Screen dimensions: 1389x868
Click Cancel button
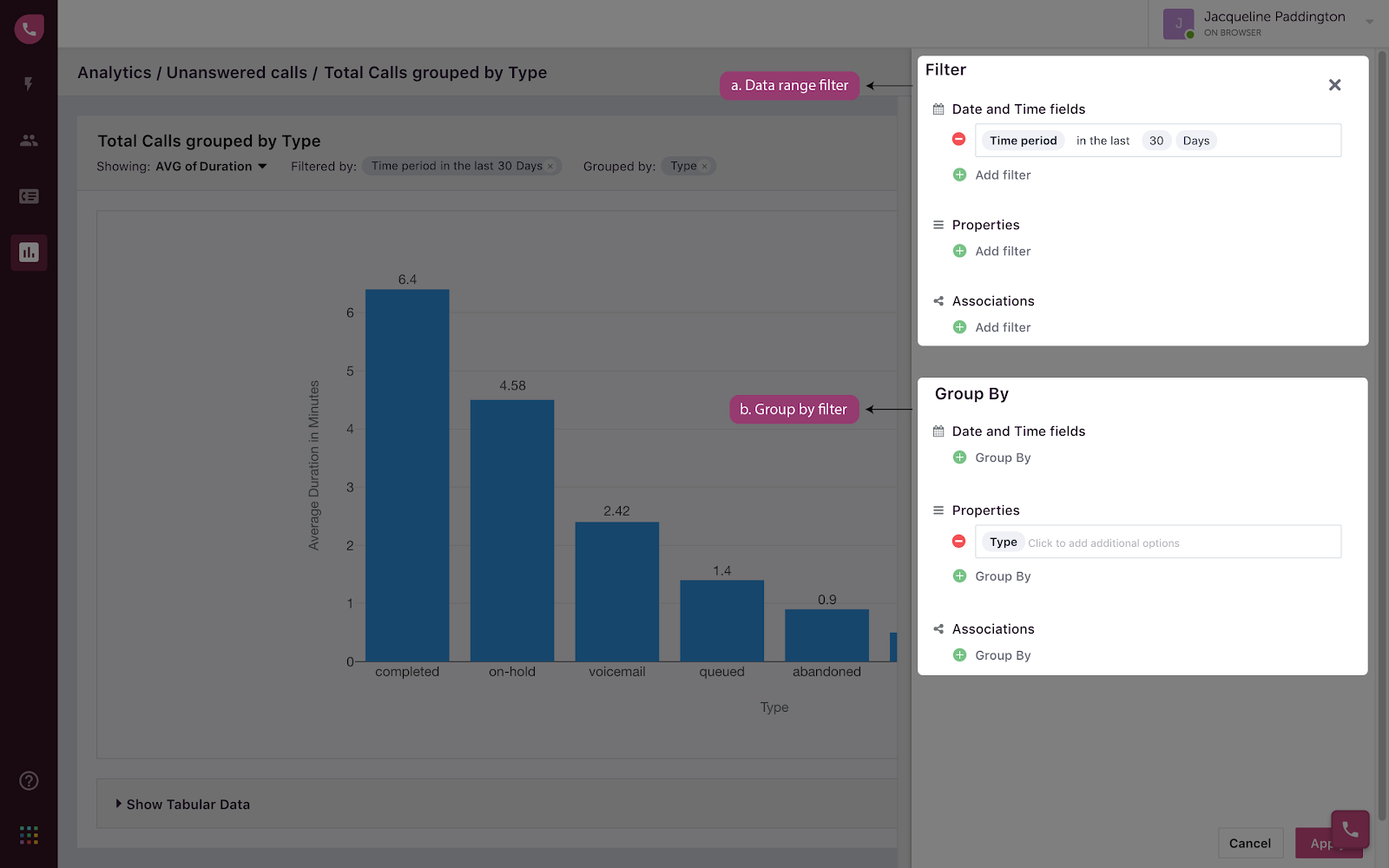click(x=1250, y=843)
